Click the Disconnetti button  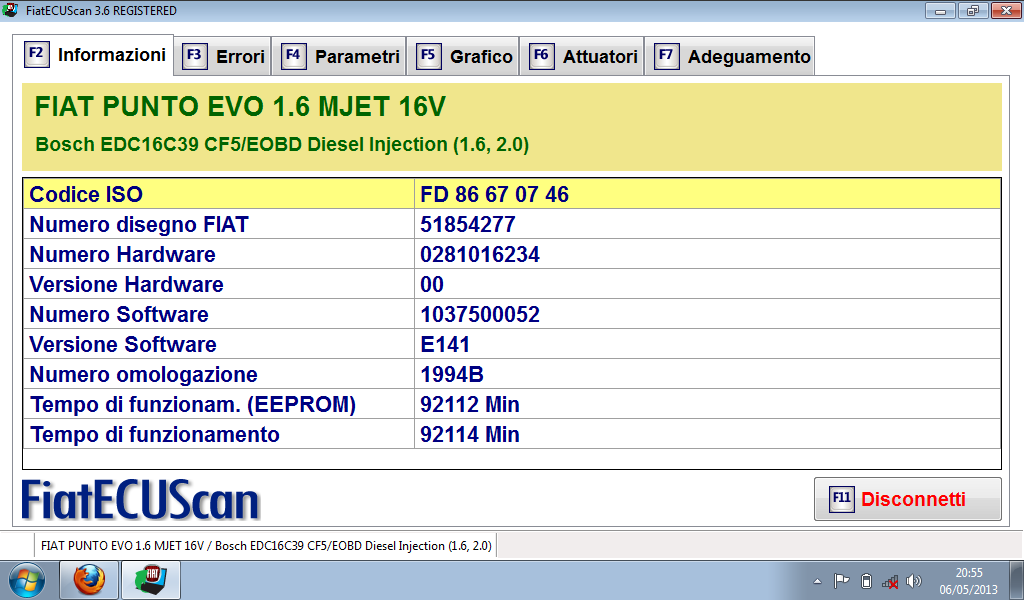point(907,499)
